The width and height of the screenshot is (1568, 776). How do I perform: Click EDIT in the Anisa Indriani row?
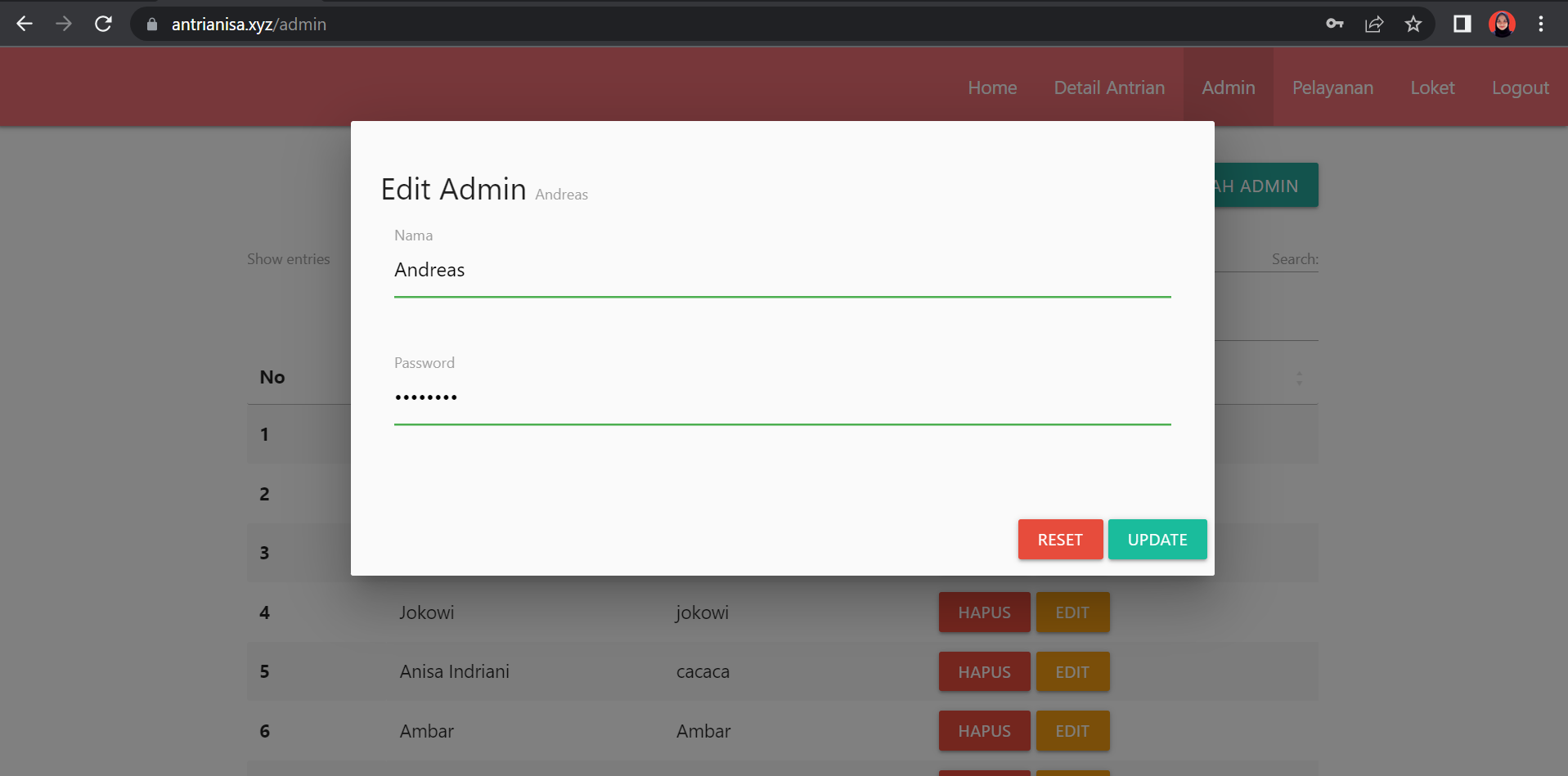tap(1072, 672)
